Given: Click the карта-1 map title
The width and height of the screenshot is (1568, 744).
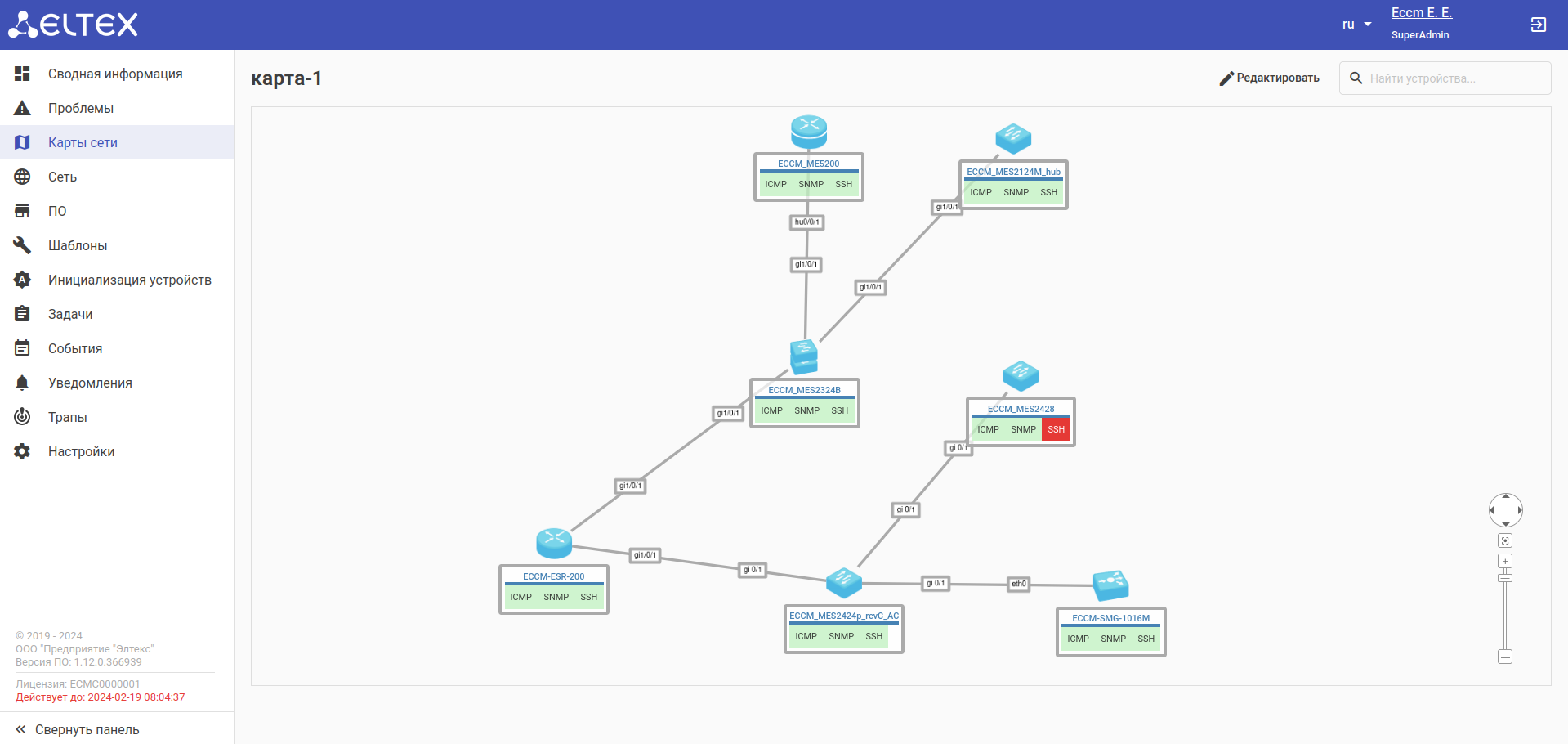Looking at the screenshot, I should click(x=286, y=78).
